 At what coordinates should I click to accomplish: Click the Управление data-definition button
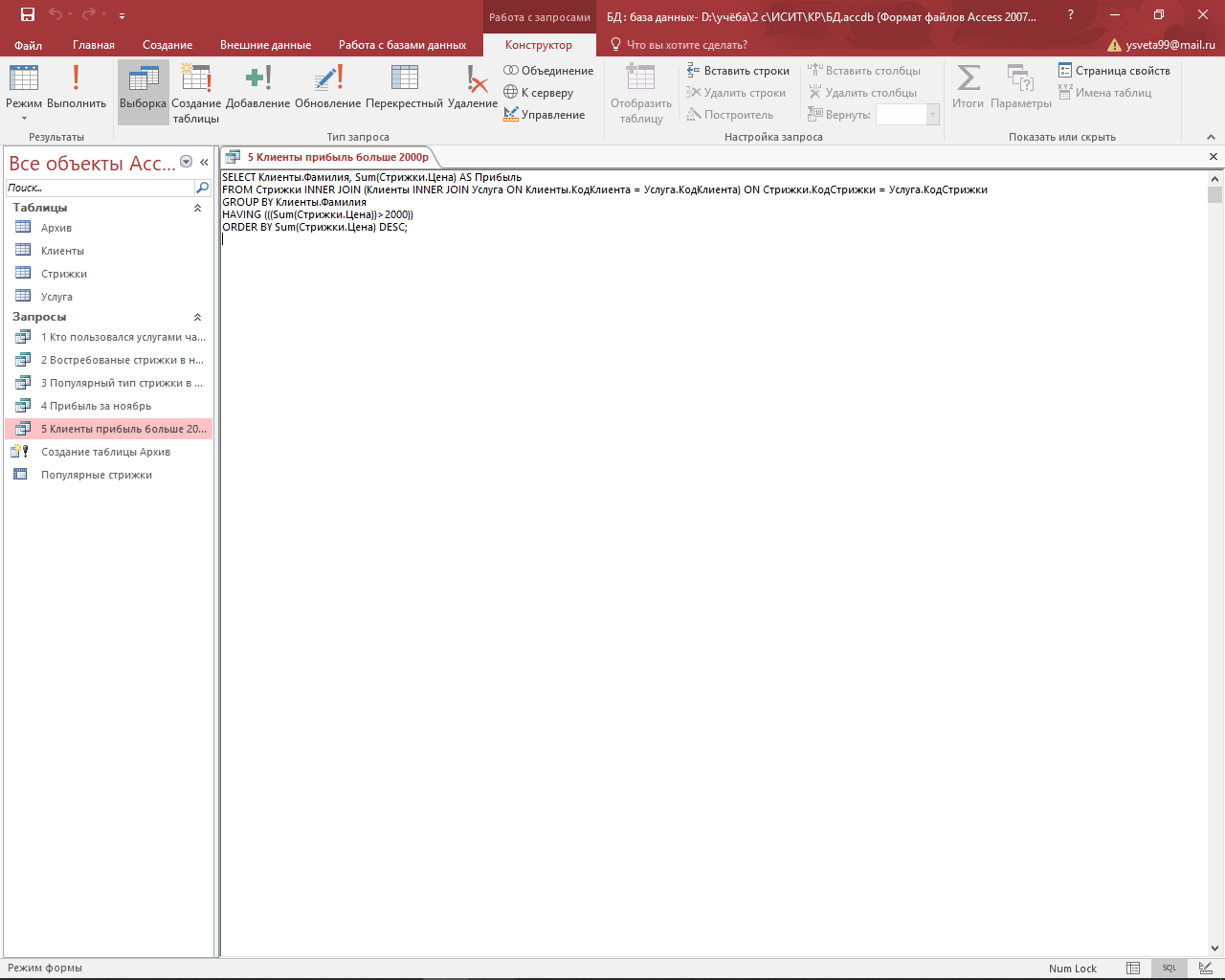point(545,115)
